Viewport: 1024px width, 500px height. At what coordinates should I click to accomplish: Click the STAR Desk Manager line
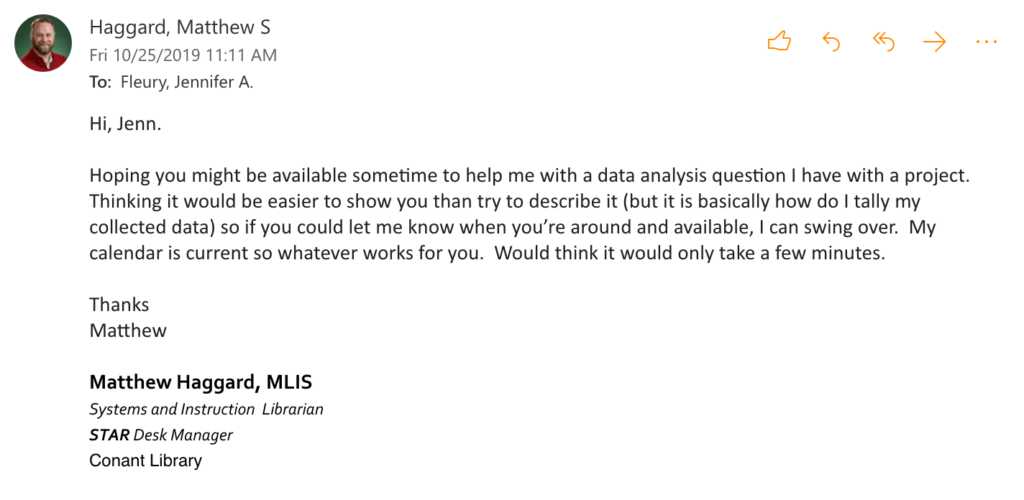click(161, 435)
